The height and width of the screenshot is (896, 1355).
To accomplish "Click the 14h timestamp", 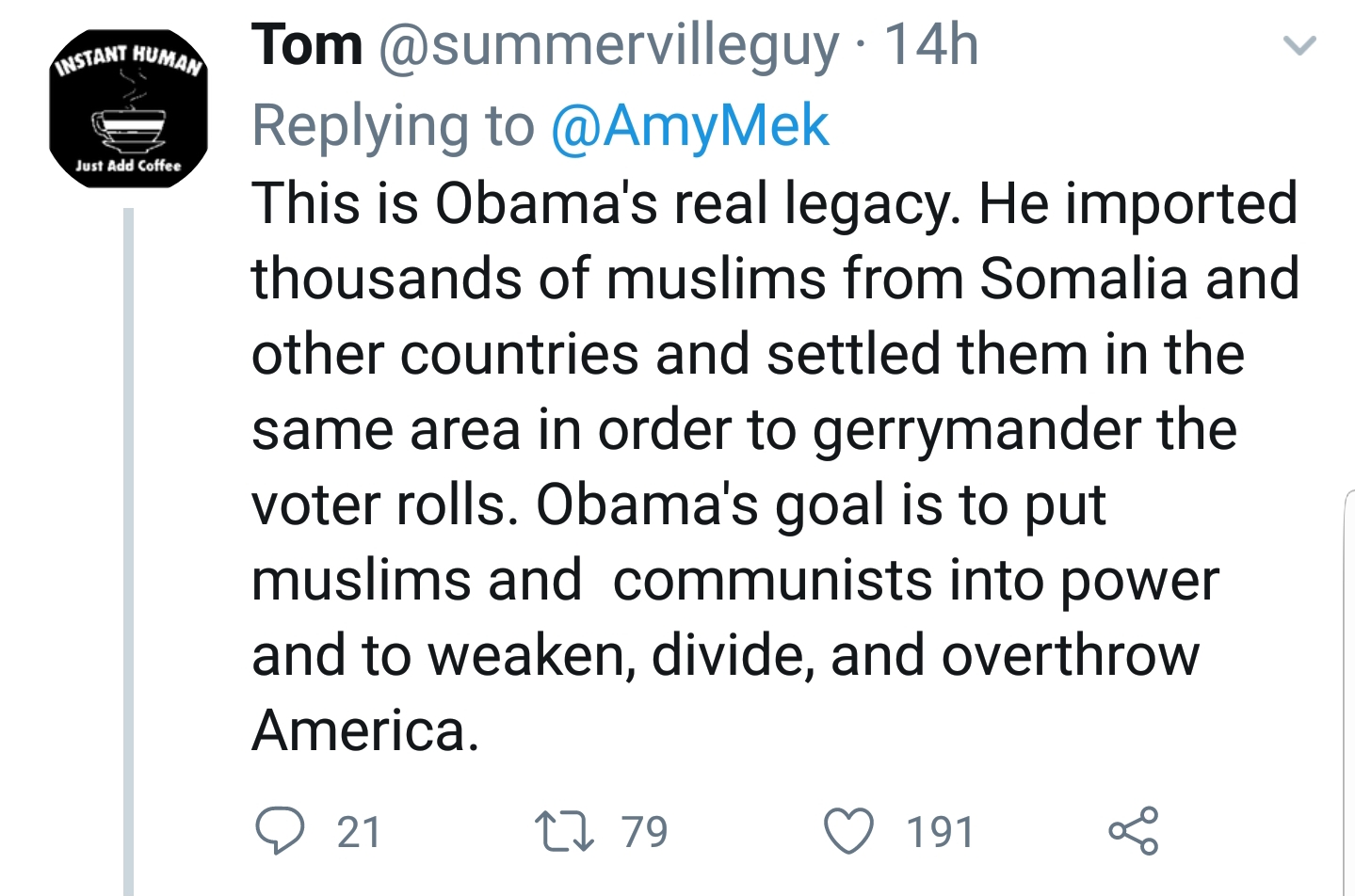I will [x=931, y=45].
